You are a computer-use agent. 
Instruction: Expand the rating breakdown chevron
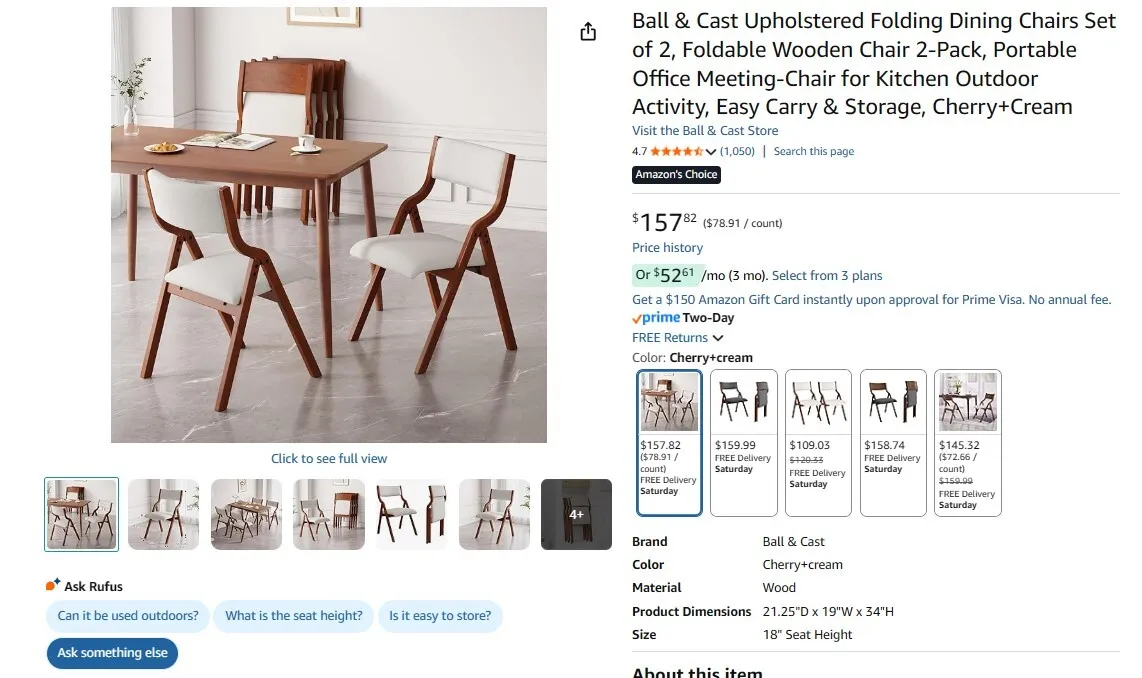[x=711, y=152]
